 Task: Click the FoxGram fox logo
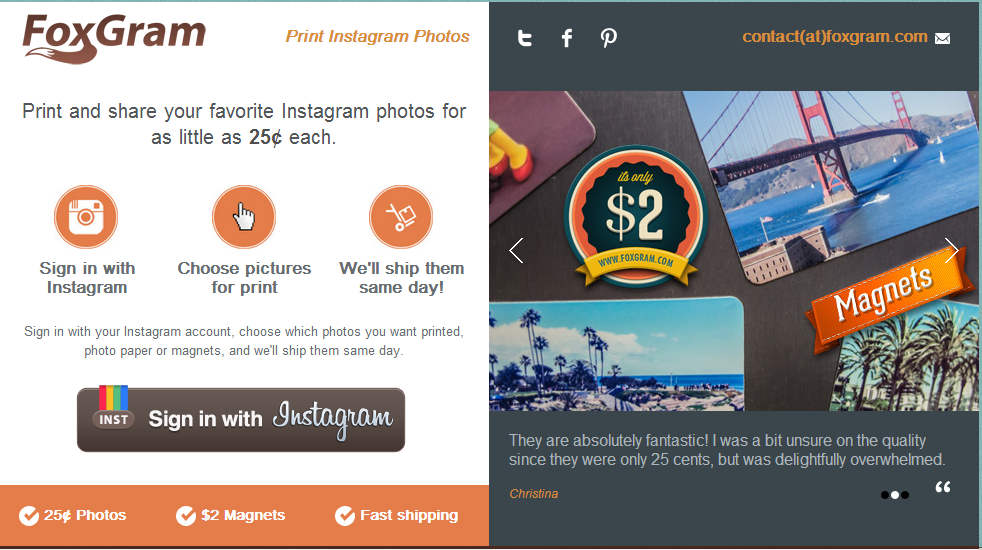114,38
